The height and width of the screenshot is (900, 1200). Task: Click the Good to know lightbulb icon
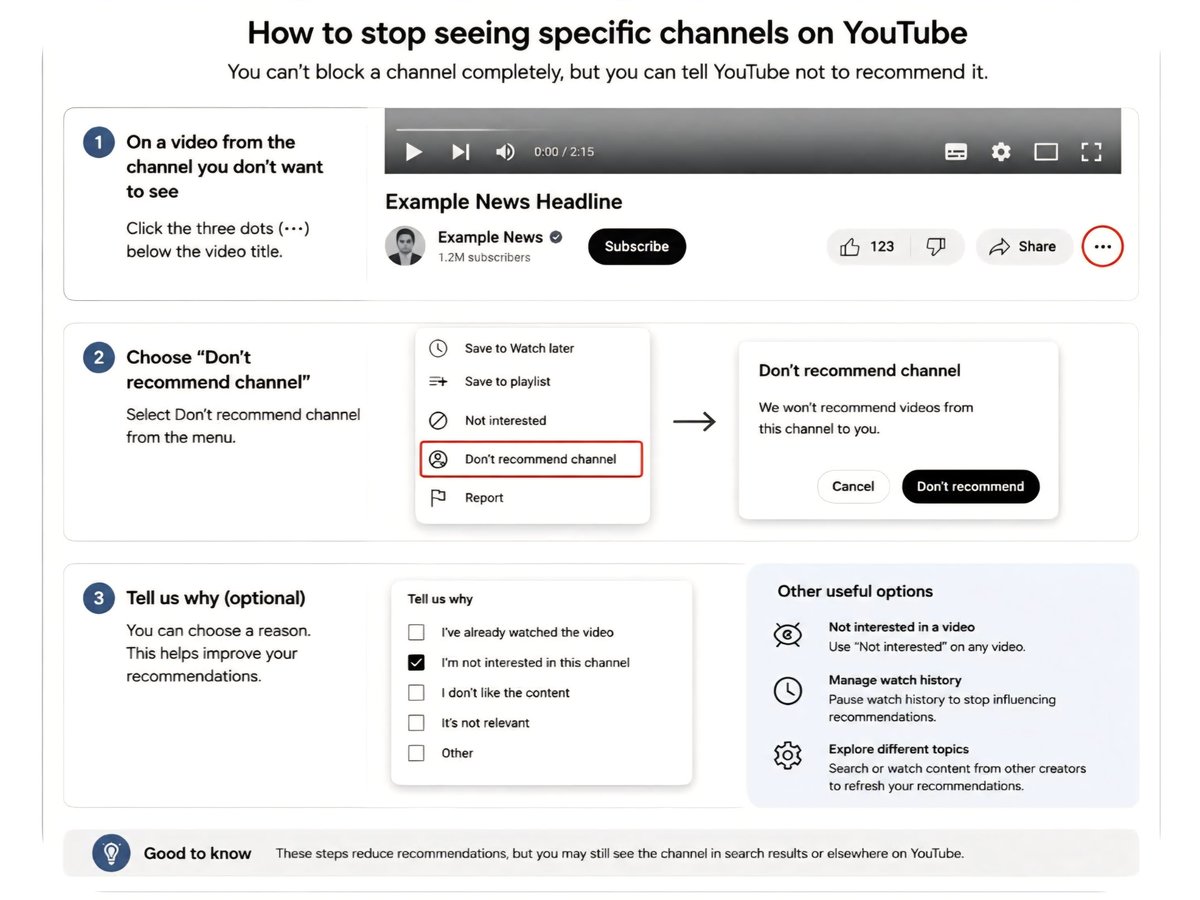(111, 852)
